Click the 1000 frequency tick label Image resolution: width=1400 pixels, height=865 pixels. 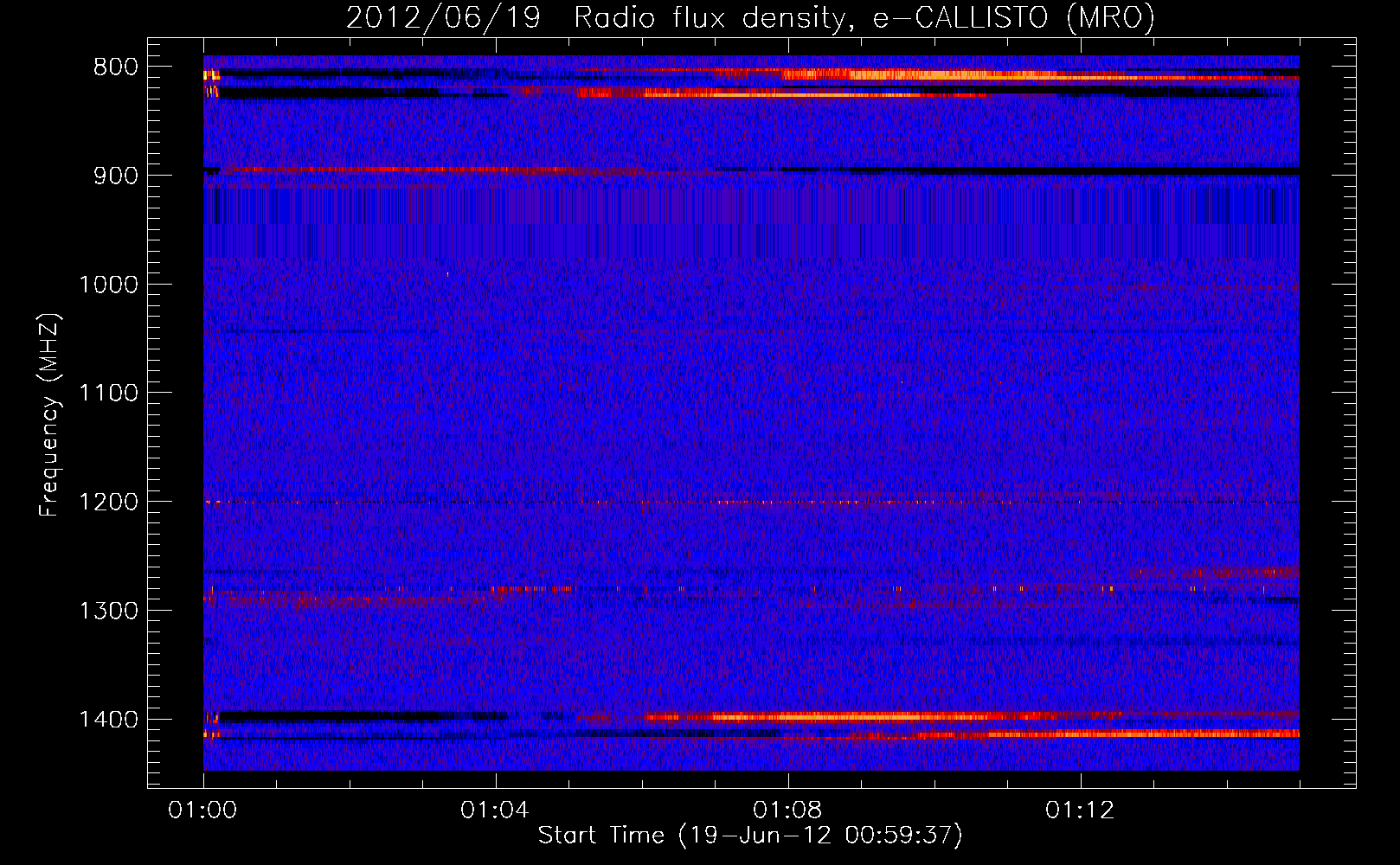pyautogui.click(x=109, y=285)
